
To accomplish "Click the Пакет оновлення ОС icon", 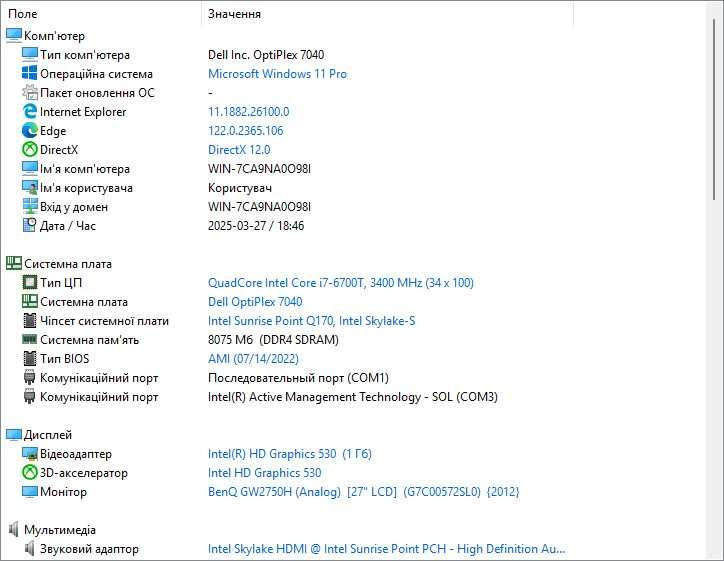I will [30, 92].
